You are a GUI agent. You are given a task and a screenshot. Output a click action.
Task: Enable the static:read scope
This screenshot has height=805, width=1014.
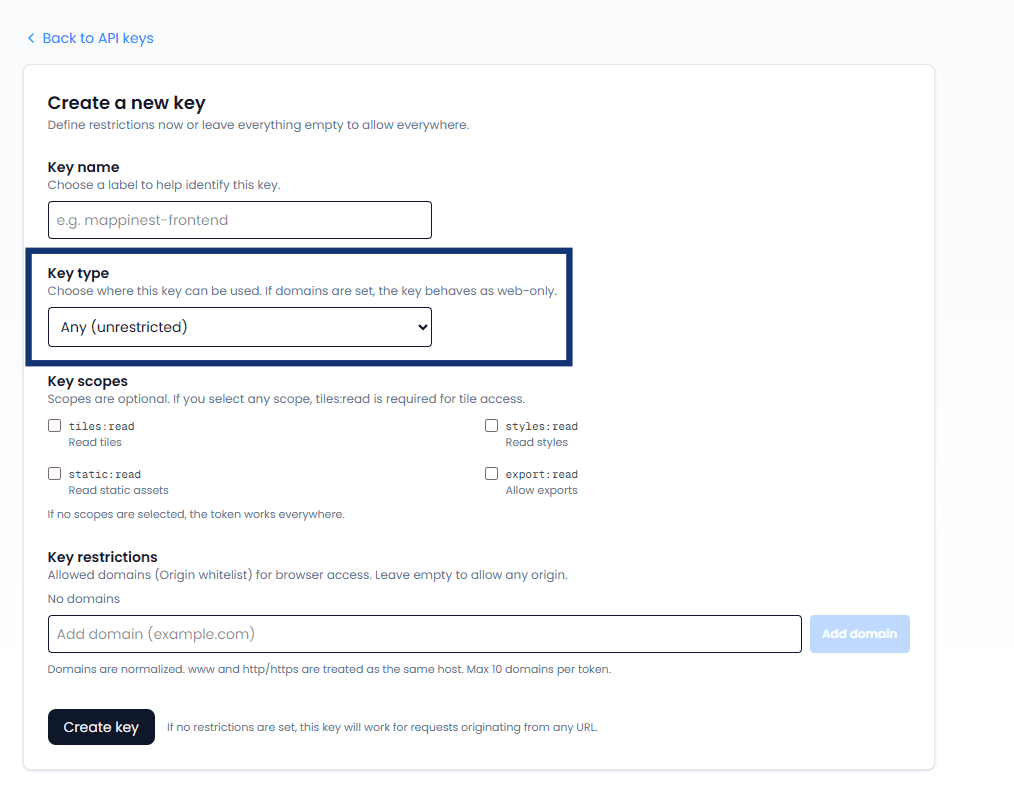[54, 473]
